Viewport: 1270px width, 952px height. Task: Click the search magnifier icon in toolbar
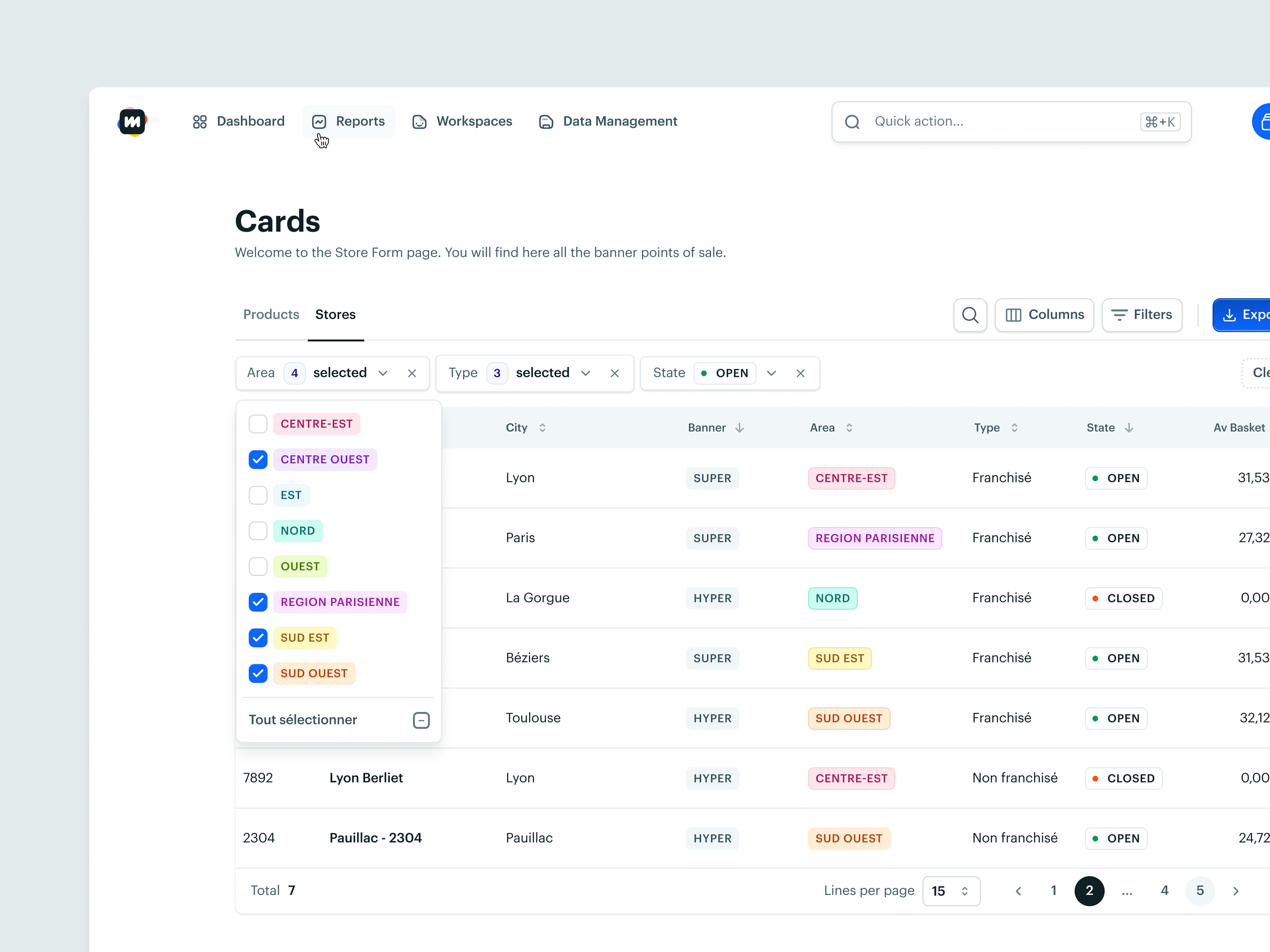pyautogui.click(x=969, y=315)
